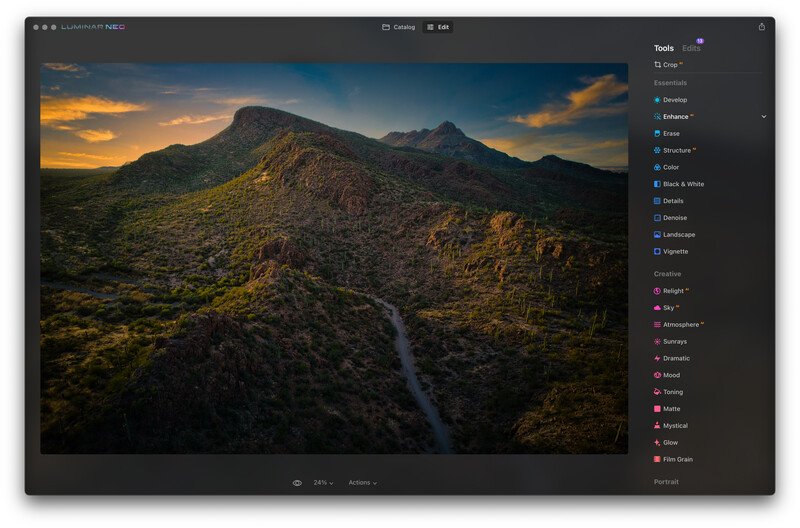Click the Develop label
This screenshot has width=800, height=528.
point(675,100)
